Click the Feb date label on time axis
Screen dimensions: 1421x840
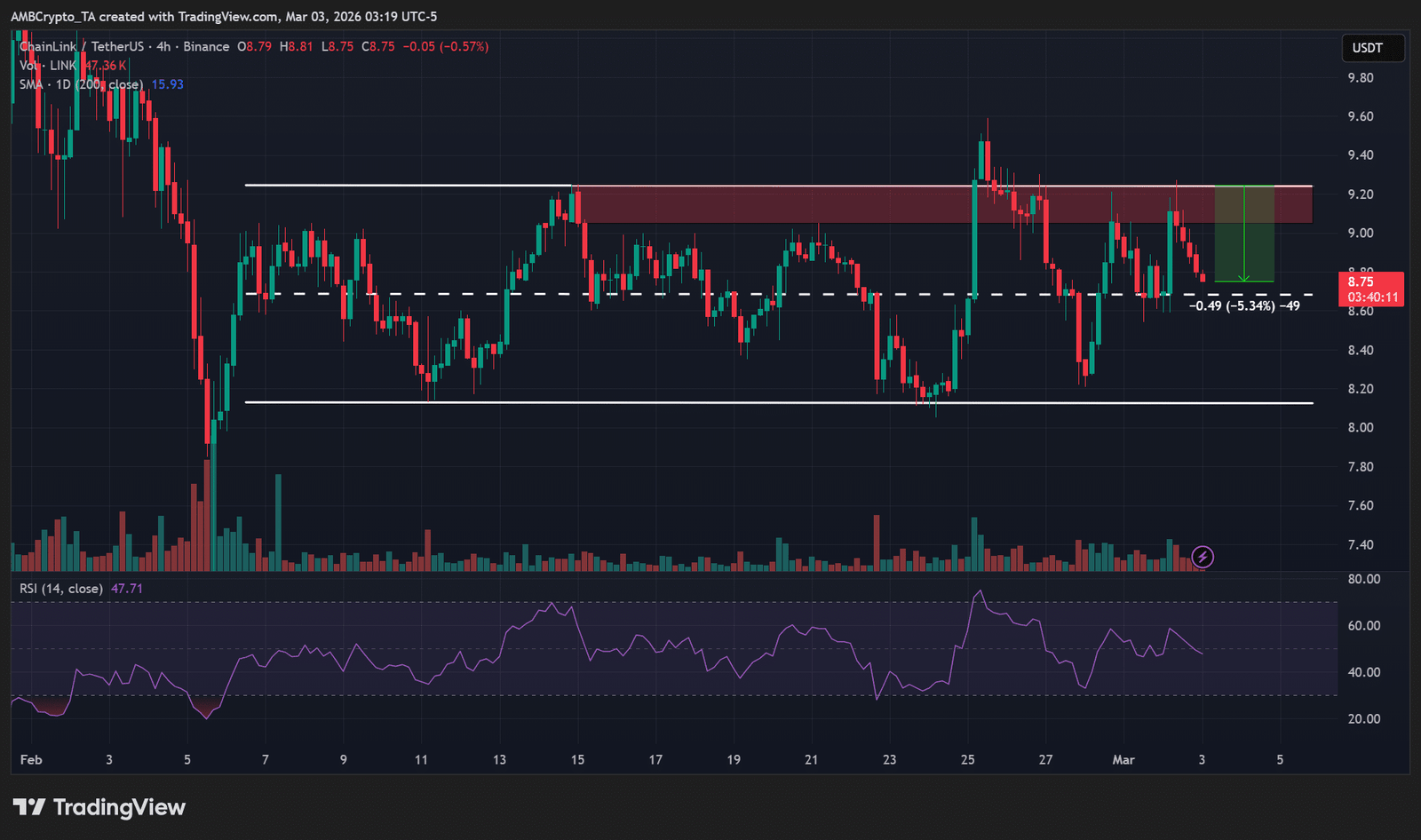(x=31, y=760)
